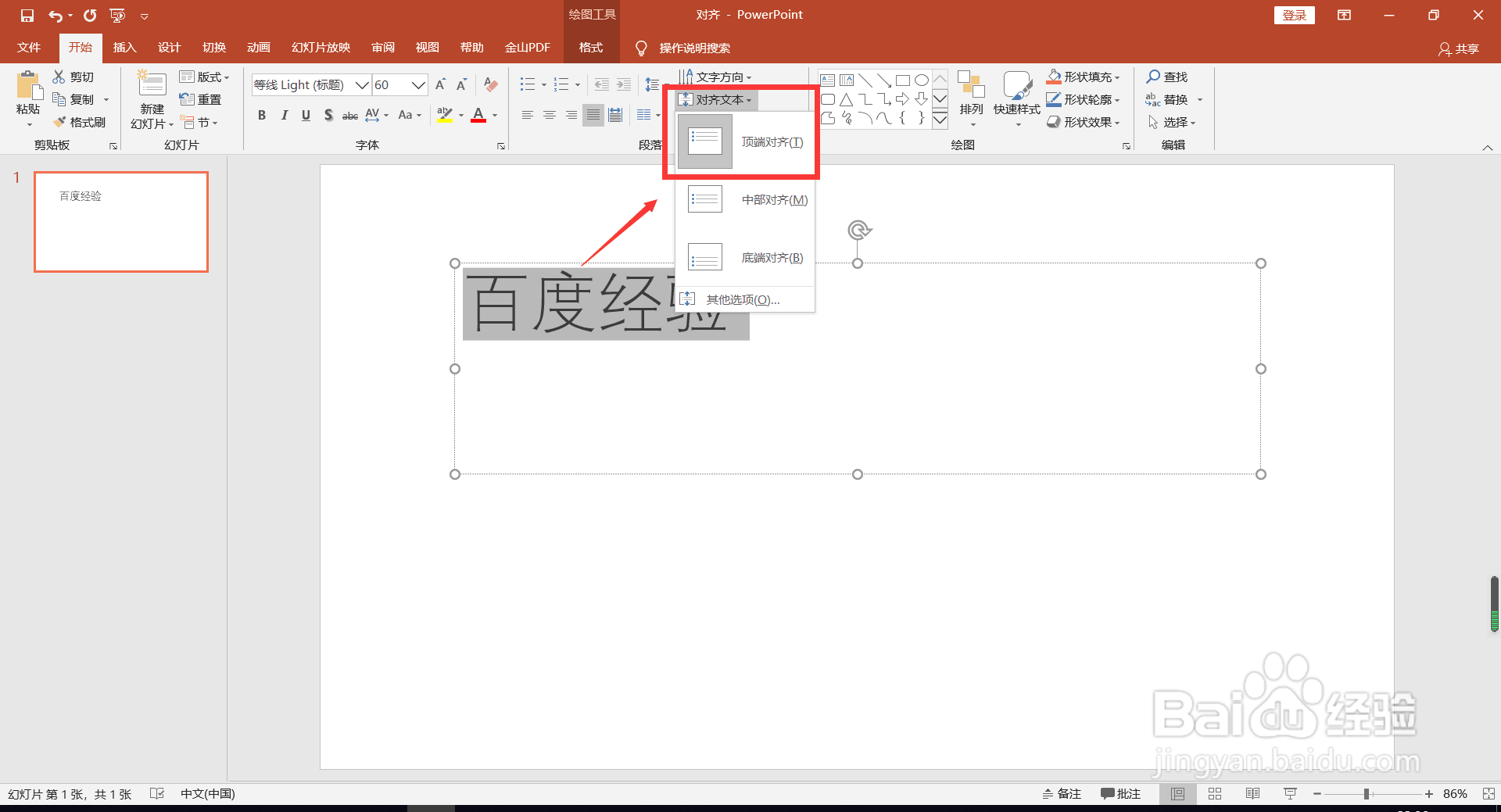Viewport: 1501px width, 812px height.
Task: Open the Transitions (切换) ribbon tab
Action: [214, 48]
